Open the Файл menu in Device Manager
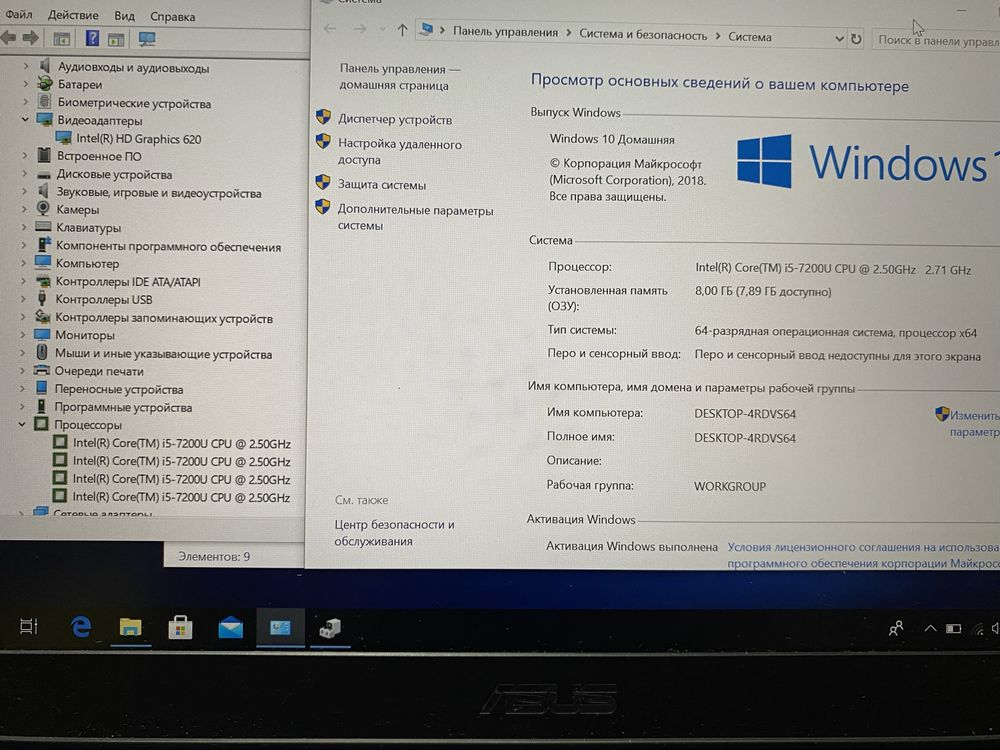 tap(18, 14)
